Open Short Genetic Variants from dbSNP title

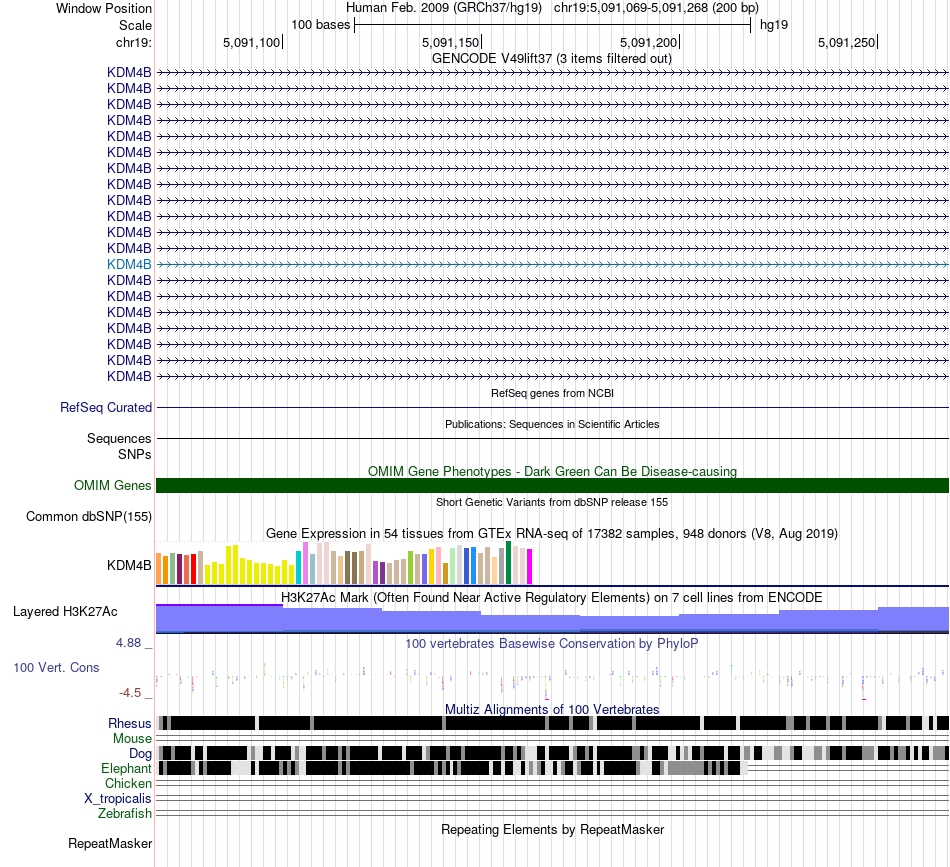pyautogui.click(x=552, y=502)
